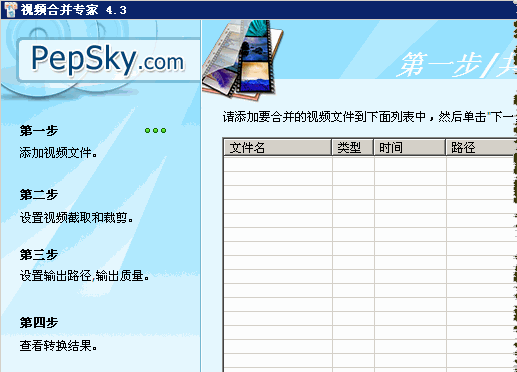Click the app icon in title bar
Screen dimensions: 517x372
point(10,9)
